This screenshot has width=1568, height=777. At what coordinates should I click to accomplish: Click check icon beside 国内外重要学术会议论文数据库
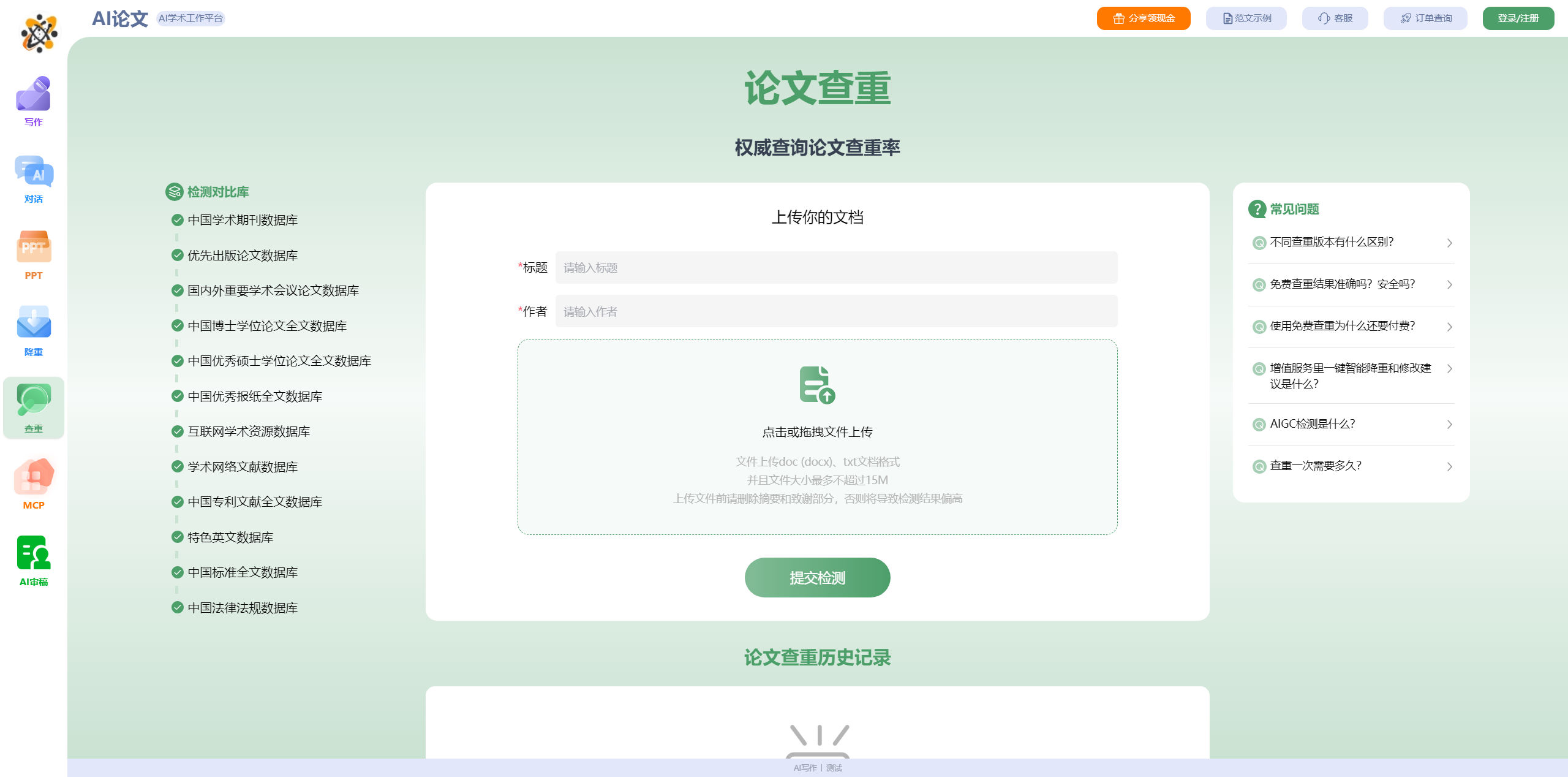click(x=178, y=290)
